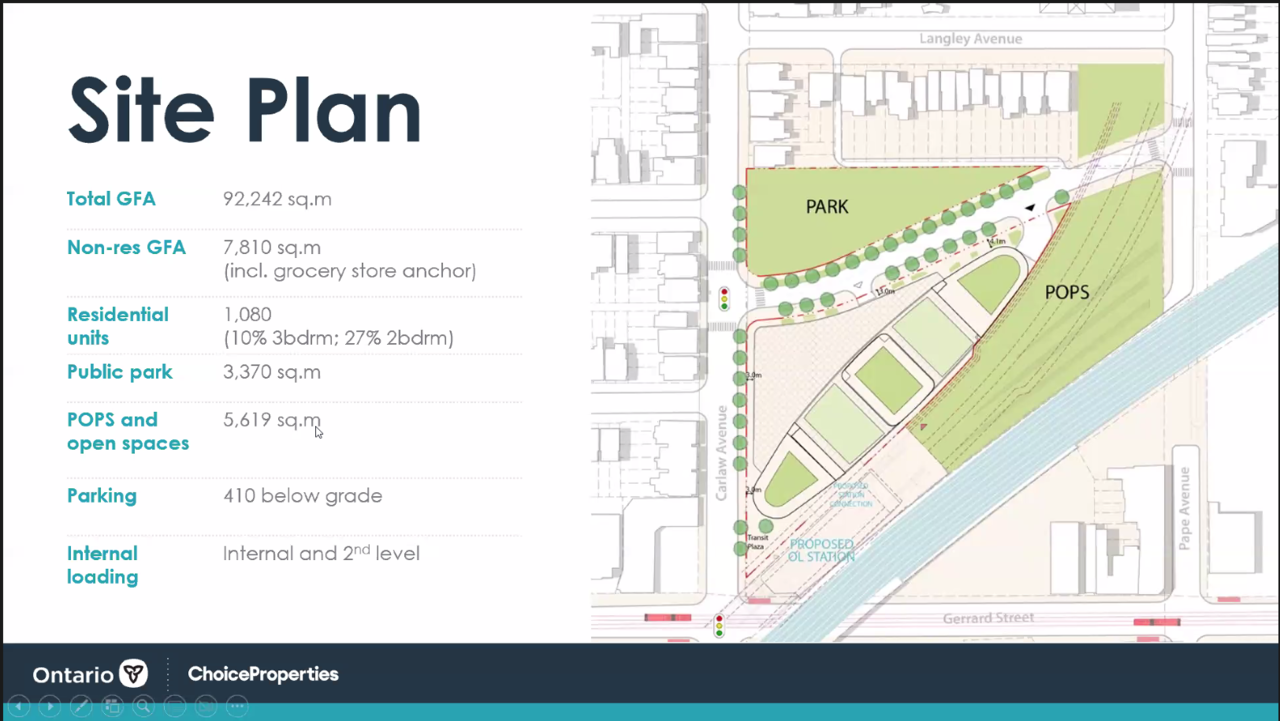Click the Proposed OL Station label
Image resolution: width=1280 pixels, height=721 pixels.
click(x=821, y=550)
